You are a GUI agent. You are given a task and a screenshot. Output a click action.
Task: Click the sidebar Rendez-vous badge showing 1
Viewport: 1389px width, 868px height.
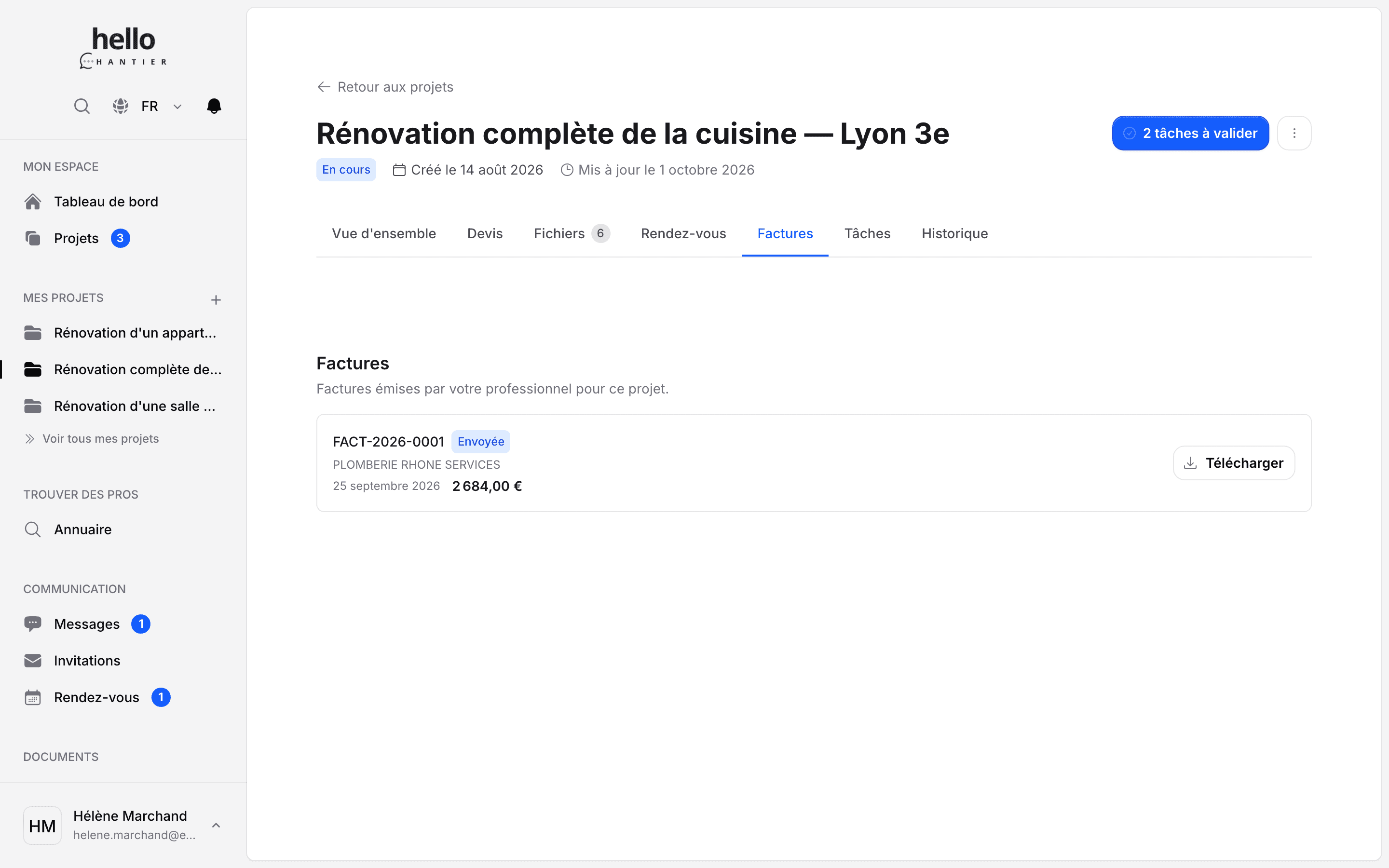161,697
